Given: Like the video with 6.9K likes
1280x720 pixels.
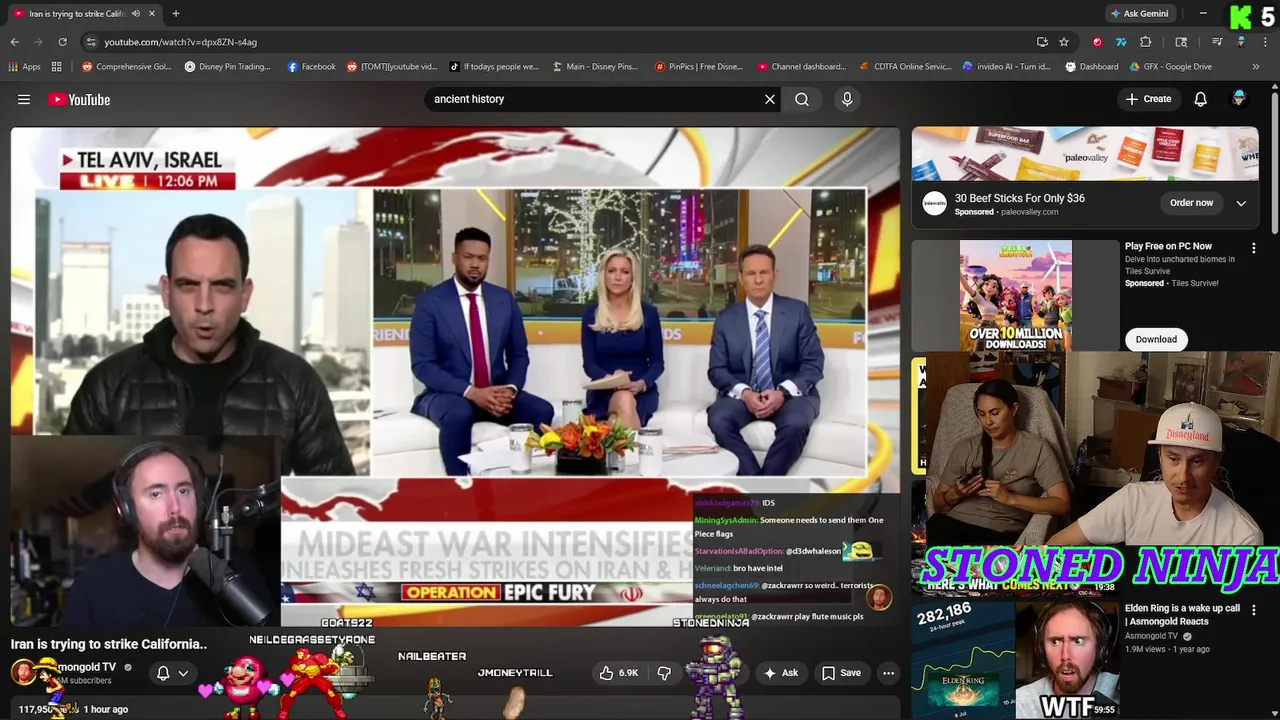Looking at the screenshot, I should 619,673.
